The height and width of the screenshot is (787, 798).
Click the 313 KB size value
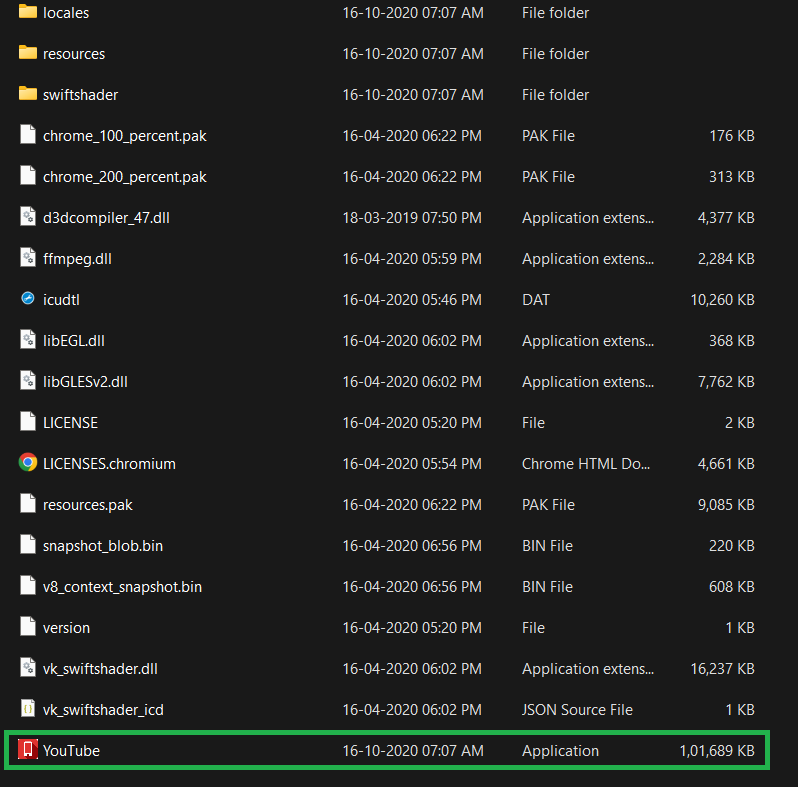coord(732,177)
